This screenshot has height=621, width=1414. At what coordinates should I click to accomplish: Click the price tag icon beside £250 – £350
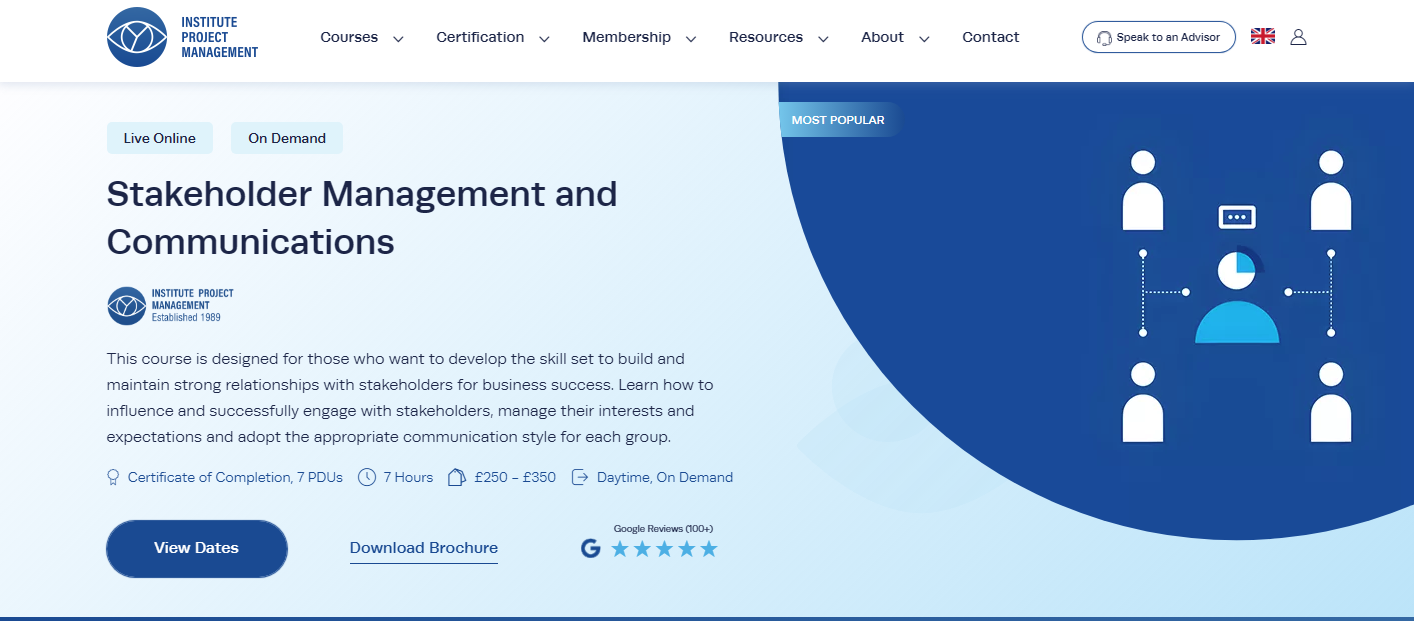pos(456,477)
